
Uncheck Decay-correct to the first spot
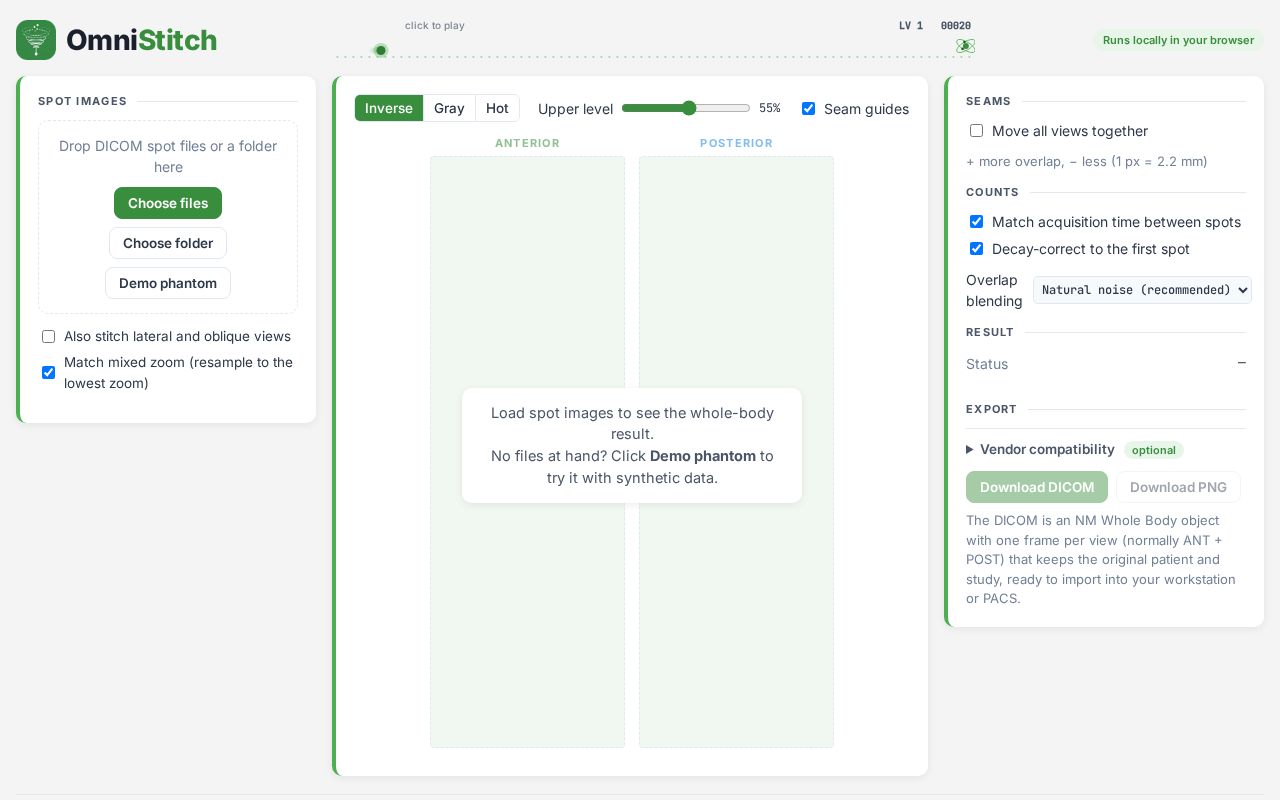pyautogui.click(x=976, y=249)
